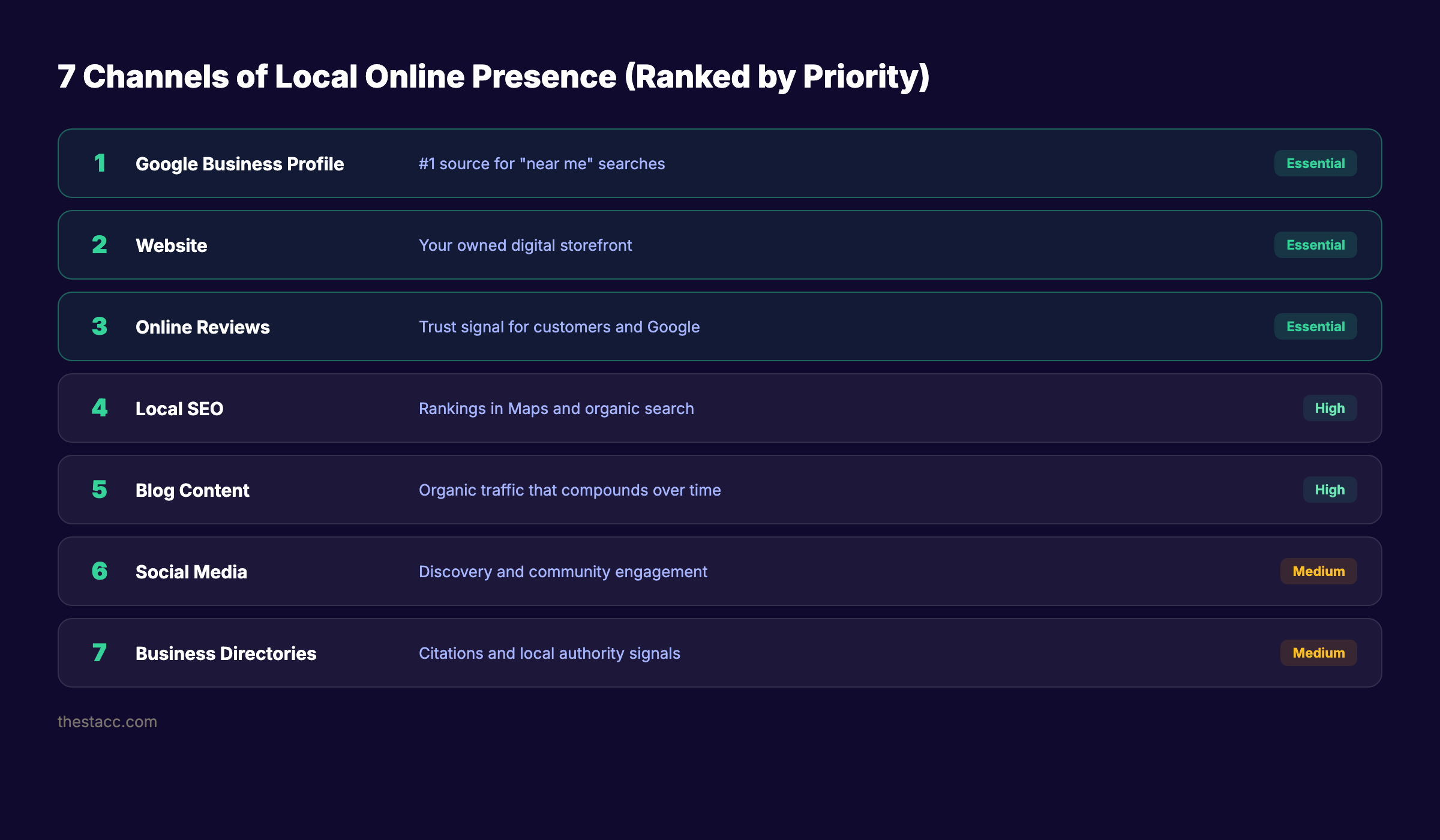Expand the Blog Content row
1440x840 pixels.
pos(720,490)
